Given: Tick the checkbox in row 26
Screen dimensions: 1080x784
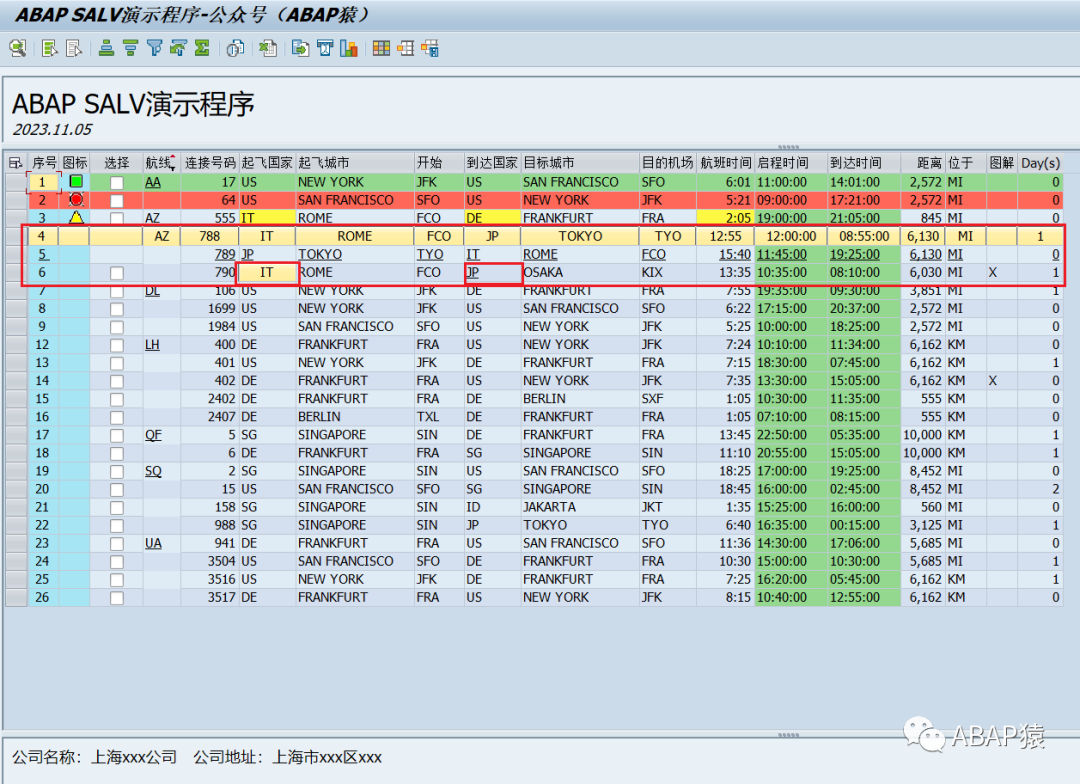Looking at the screenshot, I should click(x=117, y=598).
